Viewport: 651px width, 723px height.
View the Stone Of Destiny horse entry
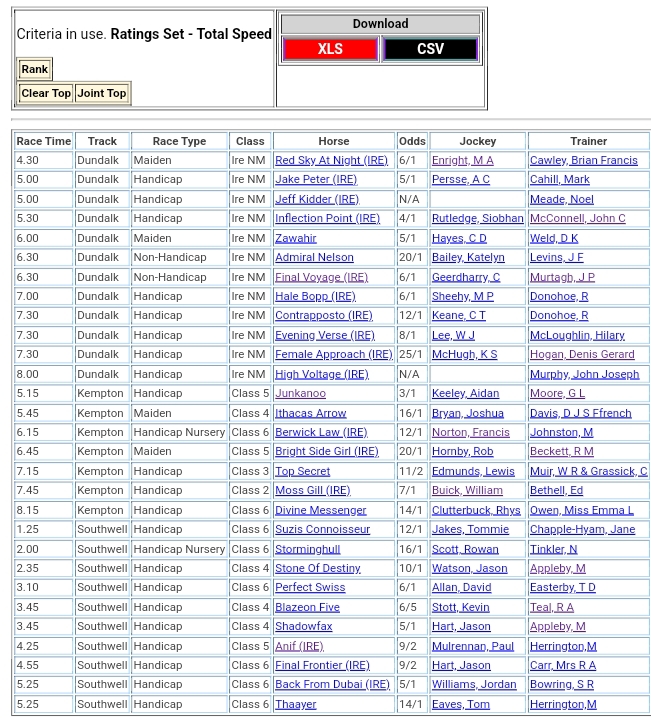[x=317, y=568]
